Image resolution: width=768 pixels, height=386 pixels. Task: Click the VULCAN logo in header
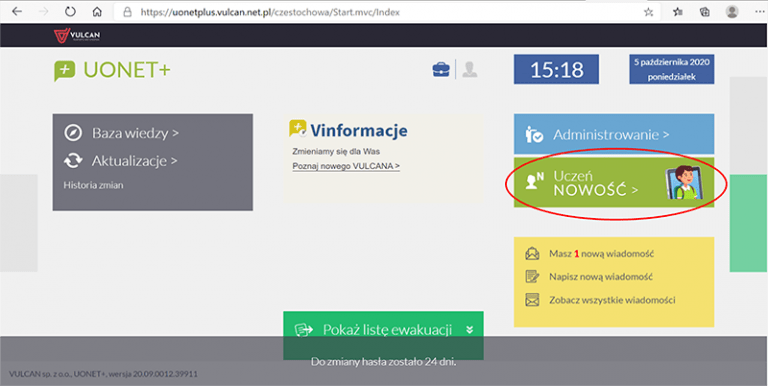(77, 35)
